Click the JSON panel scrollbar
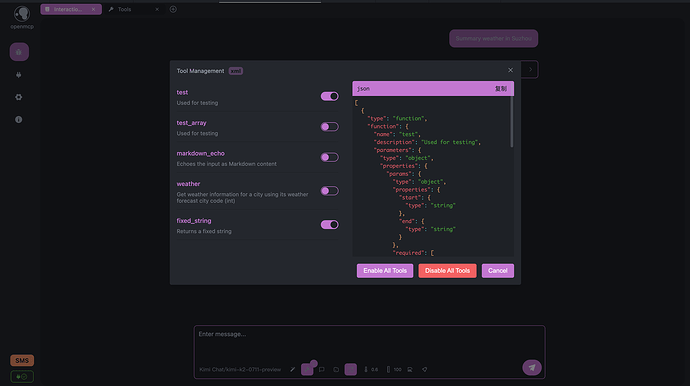690x386 pixels. coord(511,122)
